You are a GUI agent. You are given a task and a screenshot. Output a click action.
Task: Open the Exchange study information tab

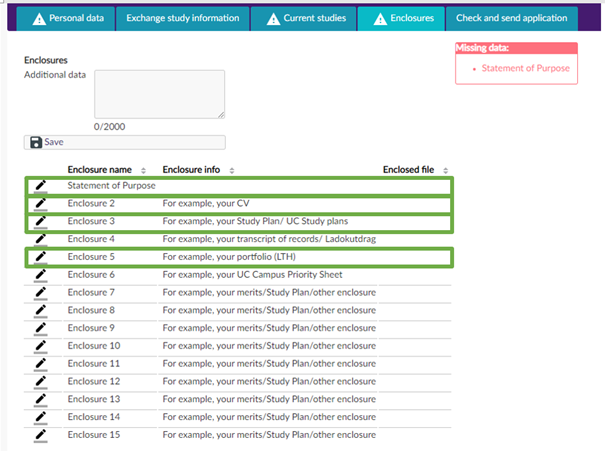pyautogui.click(x=181, y=18)
